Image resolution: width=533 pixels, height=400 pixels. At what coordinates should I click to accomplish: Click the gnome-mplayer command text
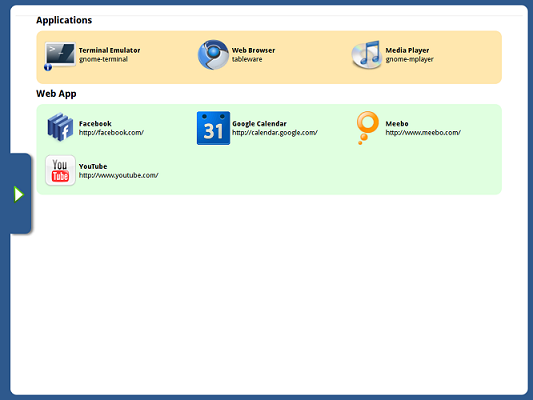[x=410, y=59]
